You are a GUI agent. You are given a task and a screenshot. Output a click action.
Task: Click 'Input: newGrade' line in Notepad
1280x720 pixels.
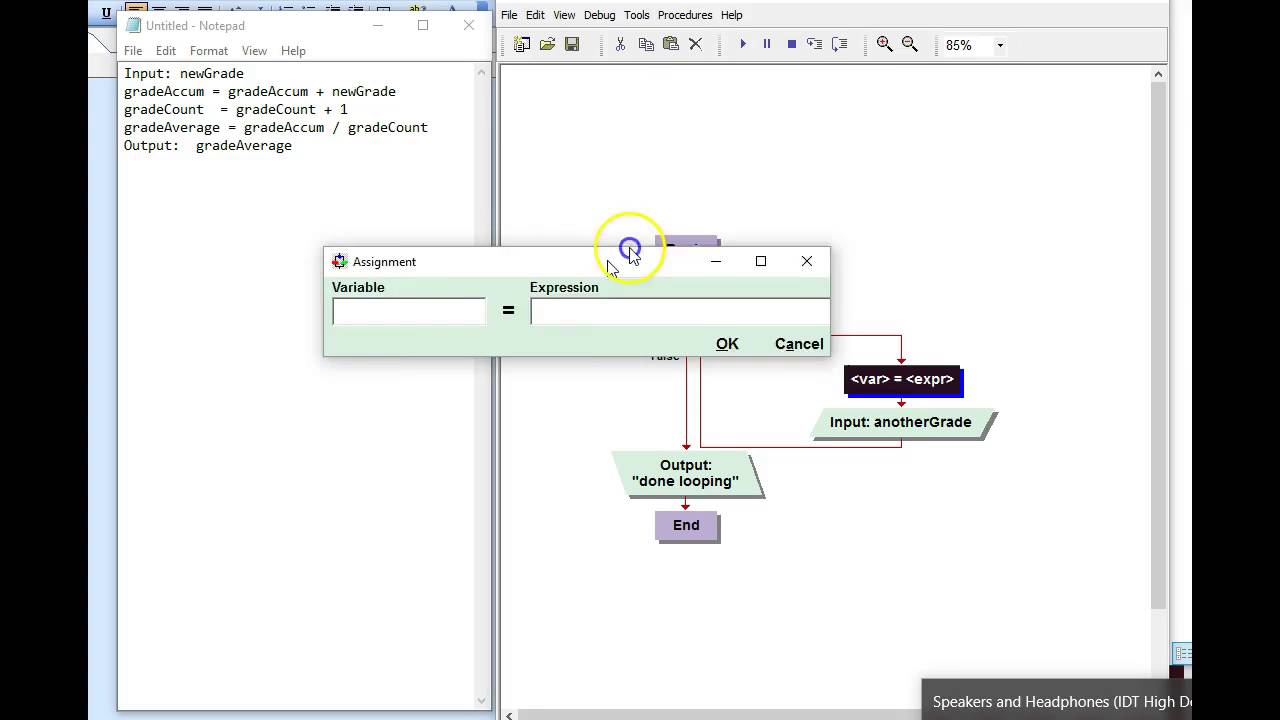pyautogui.click(x=184, y=73)
